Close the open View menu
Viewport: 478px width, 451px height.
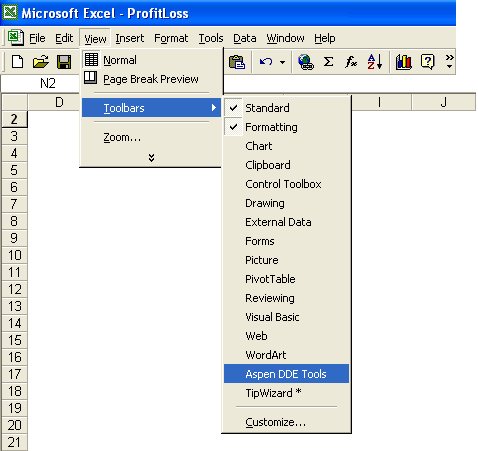[x=95, y=38]
